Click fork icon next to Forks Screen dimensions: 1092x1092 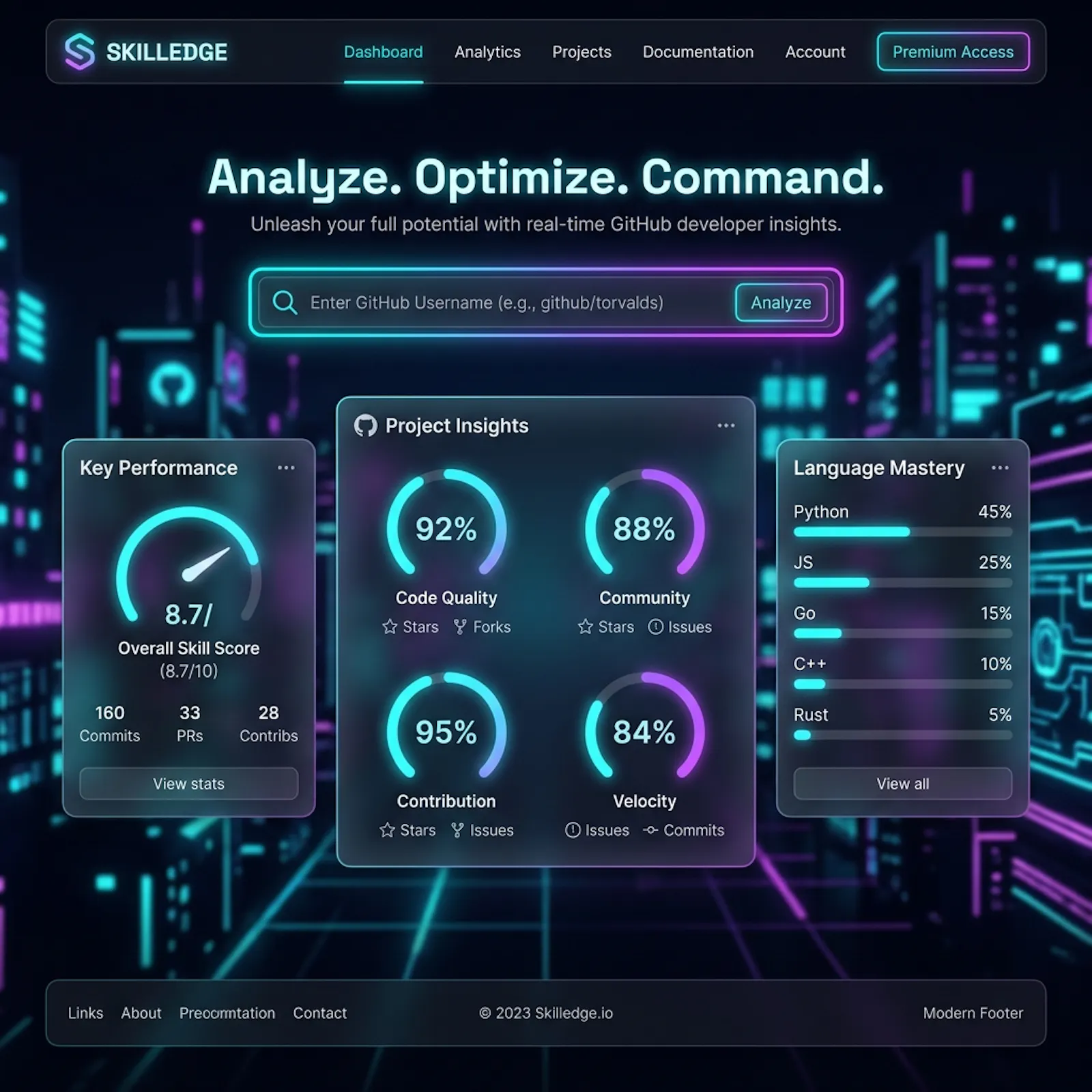pyautogui.click(x=461, y=627)
